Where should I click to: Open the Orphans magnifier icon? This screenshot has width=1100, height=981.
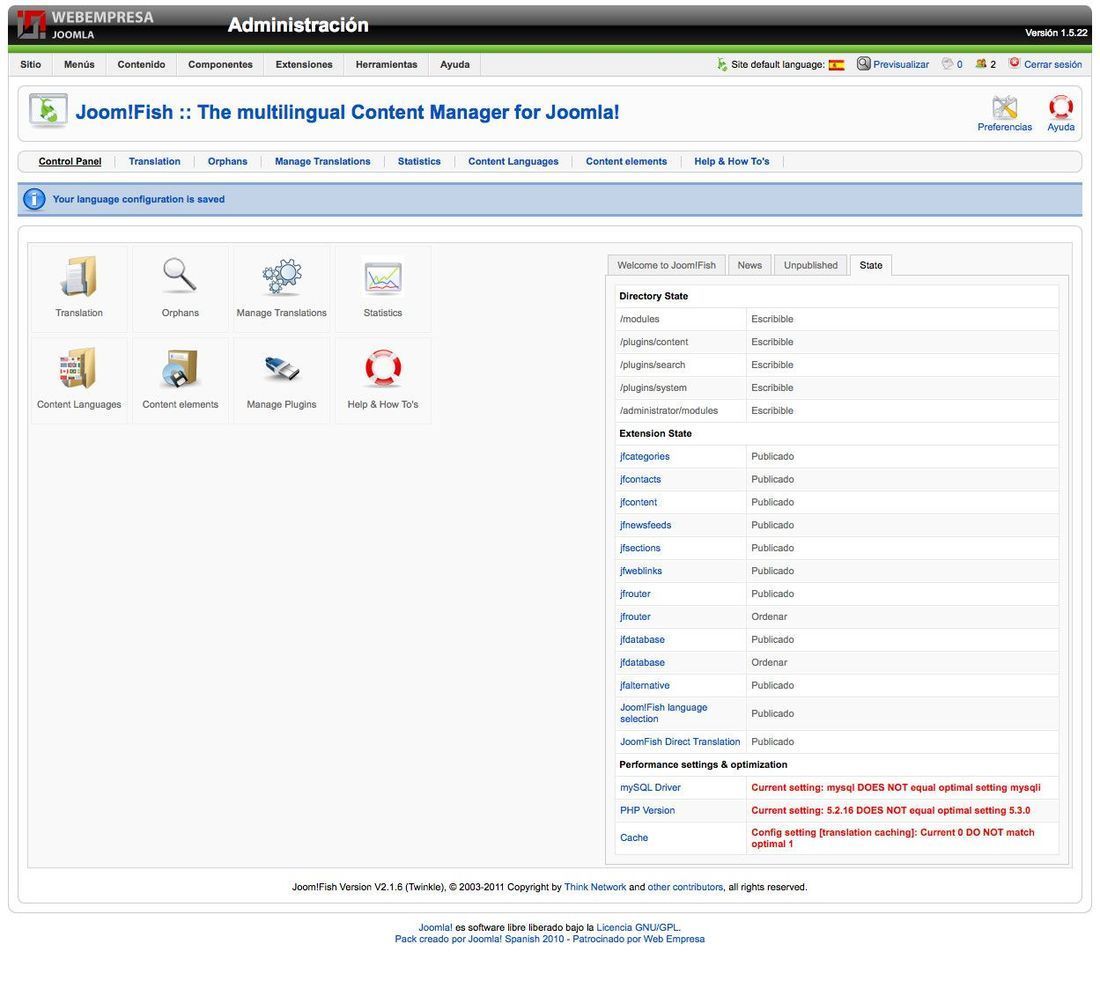(180, 276)
